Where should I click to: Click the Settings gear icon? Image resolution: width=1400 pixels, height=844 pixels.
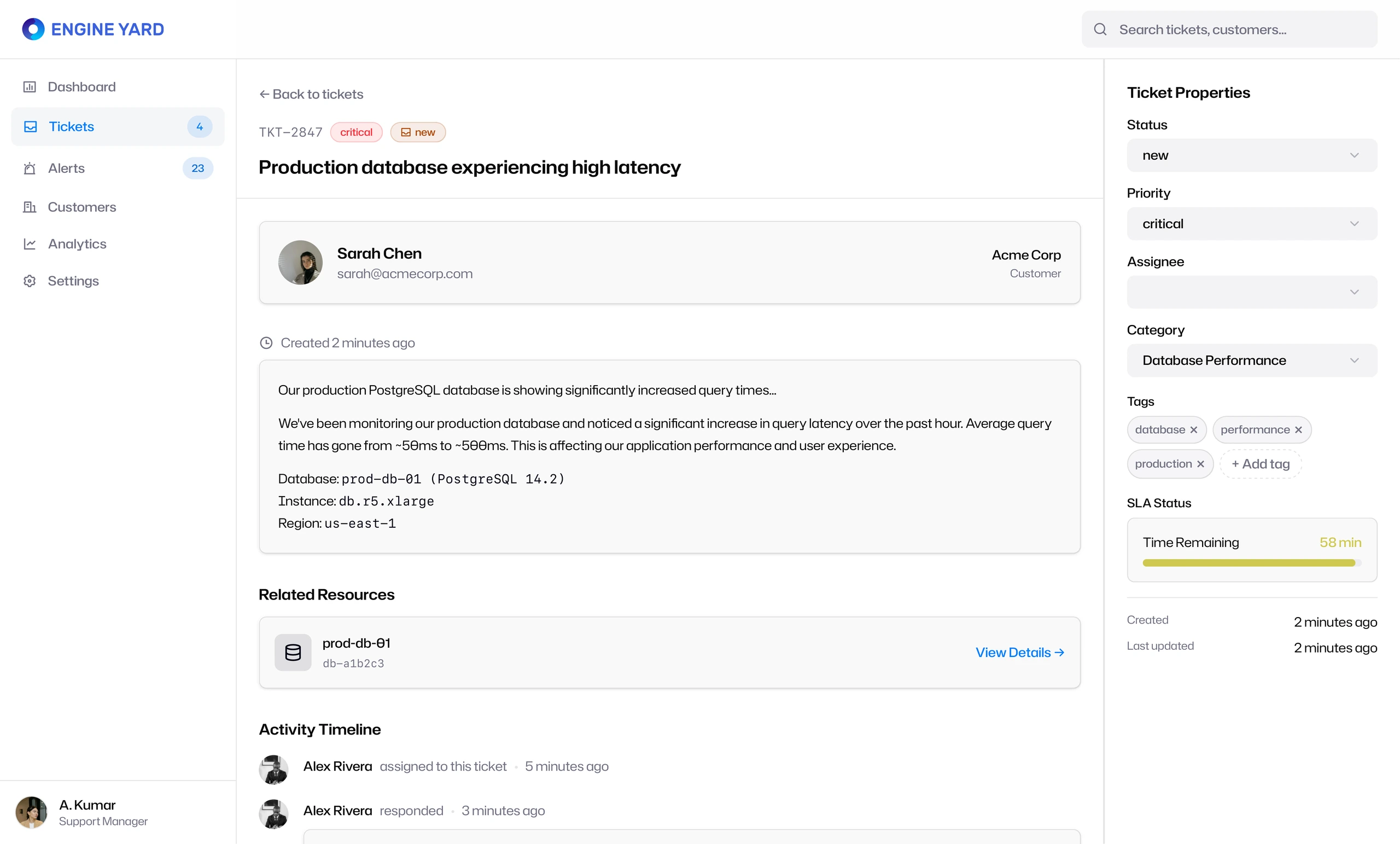[30, 281]
